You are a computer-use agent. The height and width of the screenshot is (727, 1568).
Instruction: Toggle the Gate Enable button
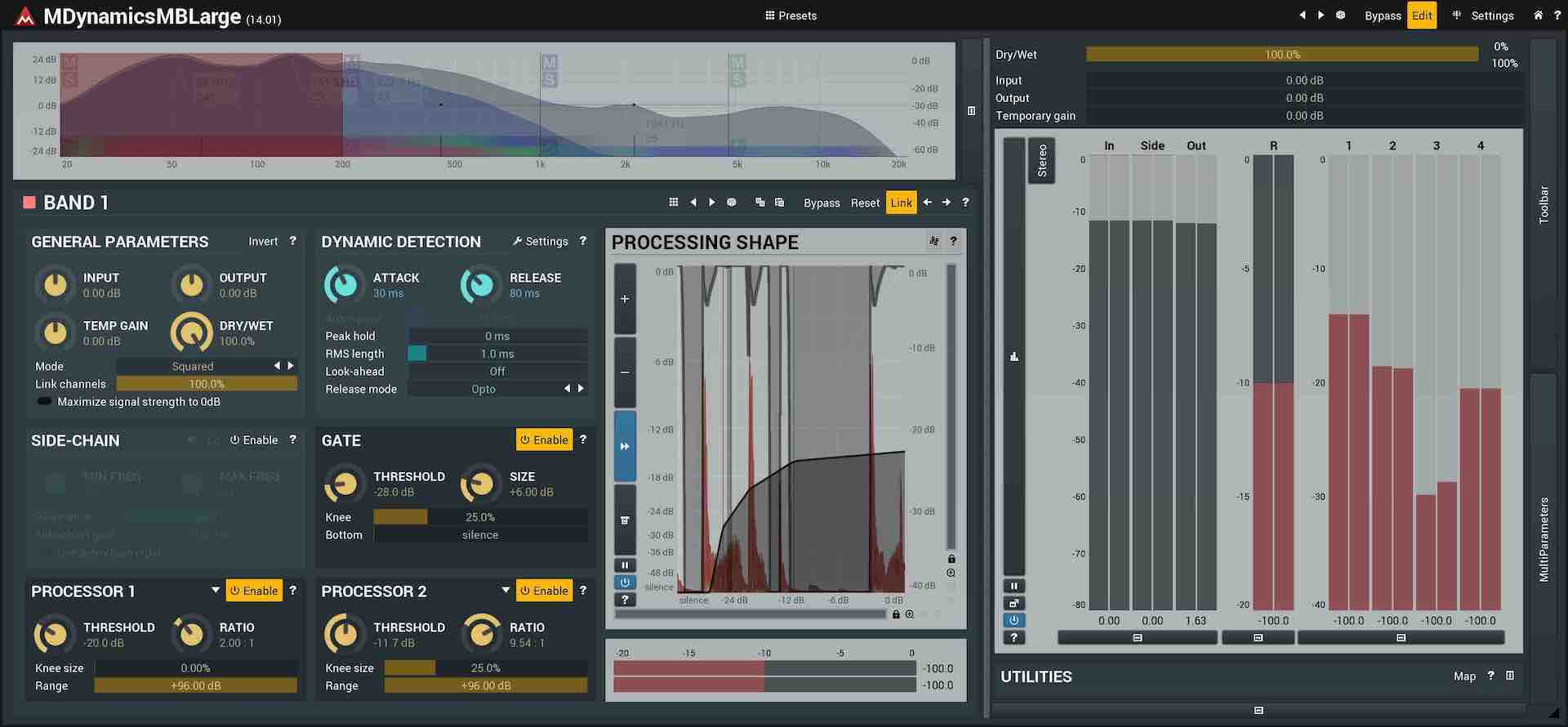pyautogui.click(x=544, y=440)
